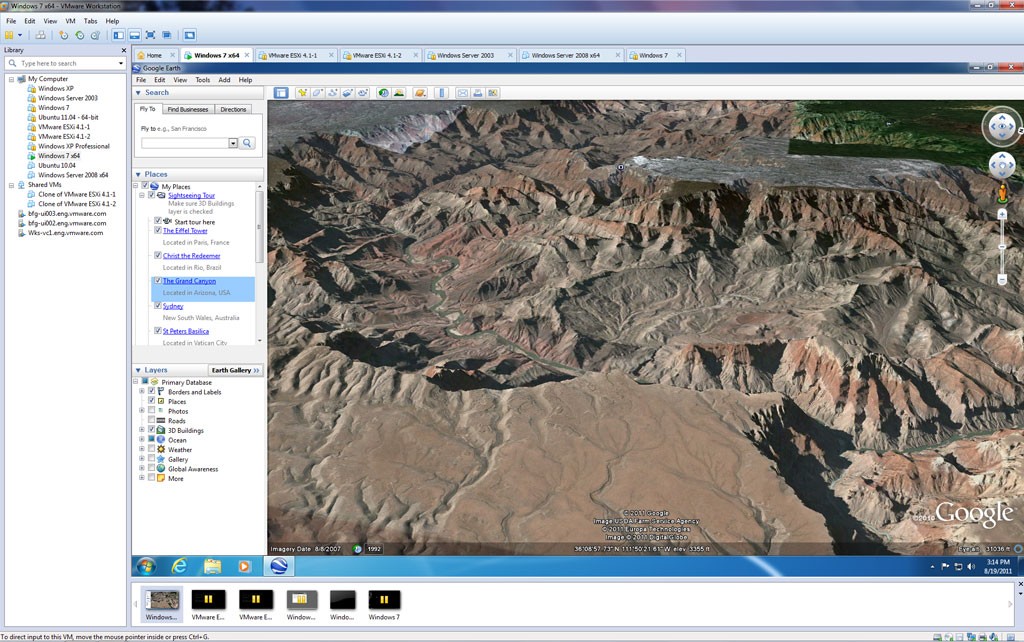Expand the Borders and Labels layer
Image resolution: width=1024 pixels, height=642 pixels.
[x=142, y=392]
